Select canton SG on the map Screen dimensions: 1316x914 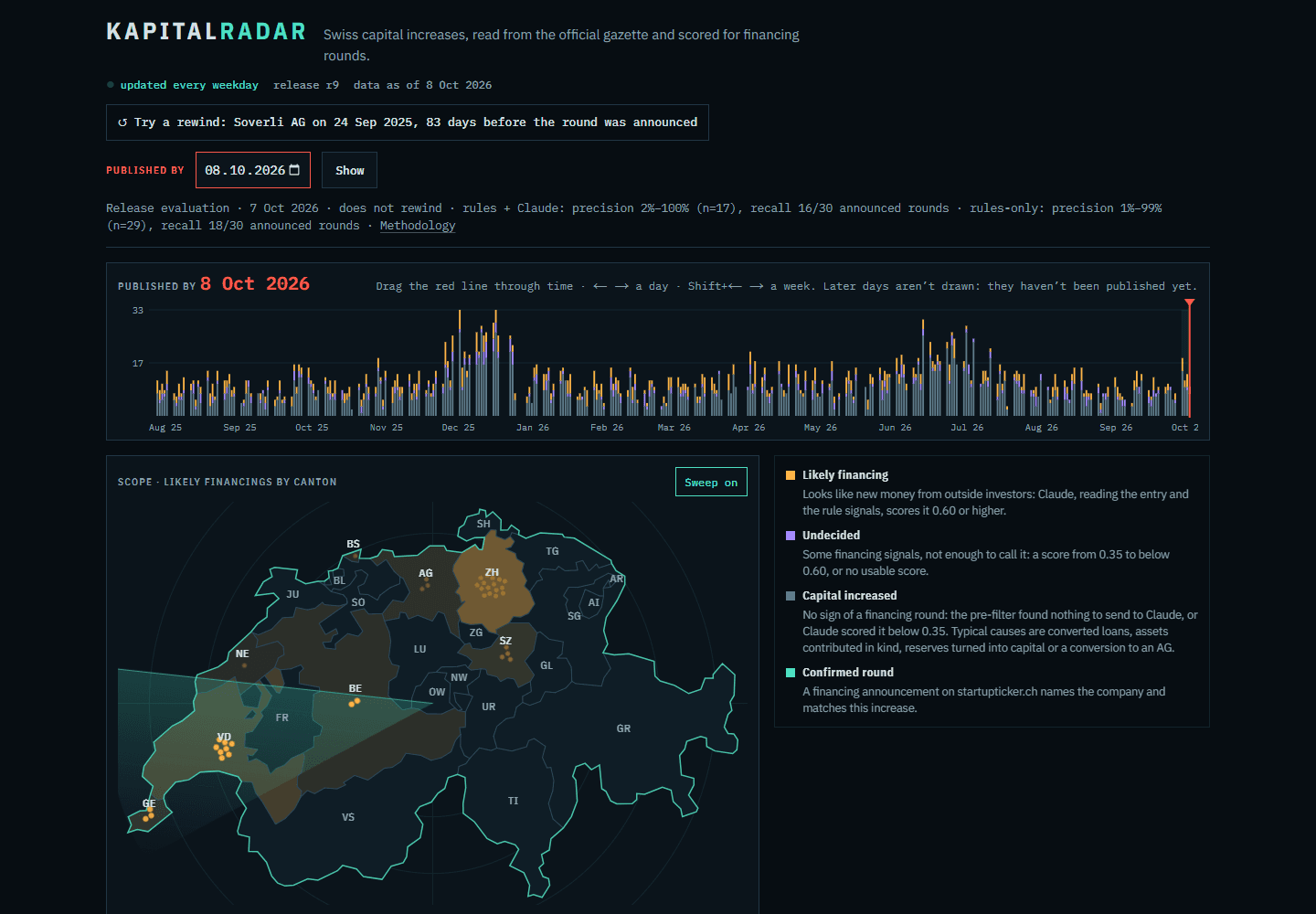[x=574, y=616]
